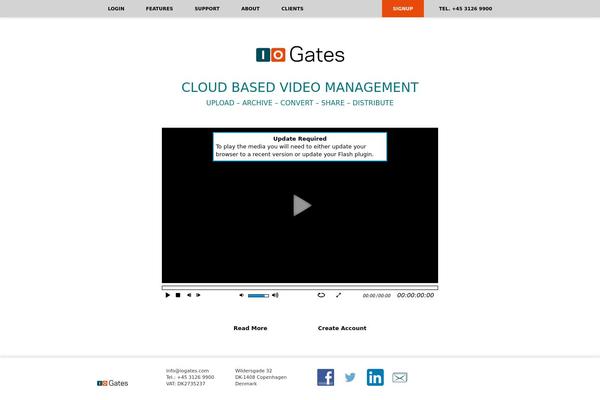Click the IO Gates logo at top
The height and width of the screenshot is (400, 600).
(x=300, y=54)
